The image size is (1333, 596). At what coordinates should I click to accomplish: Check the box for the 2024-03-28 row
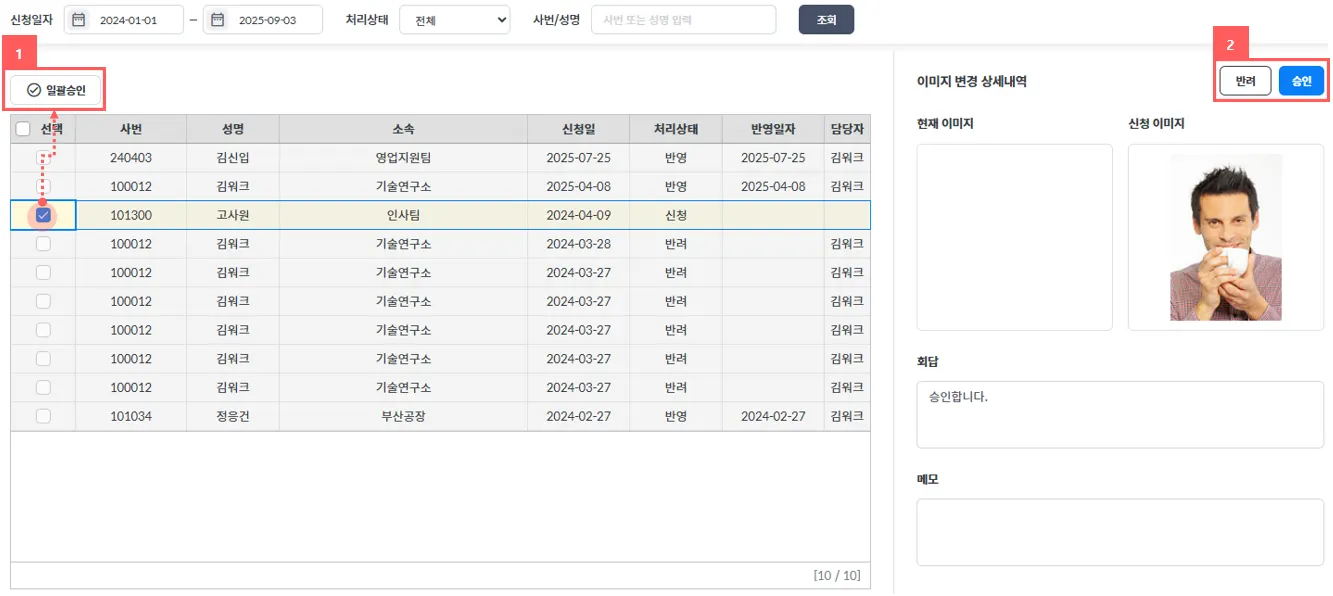(x=43, y=244)
